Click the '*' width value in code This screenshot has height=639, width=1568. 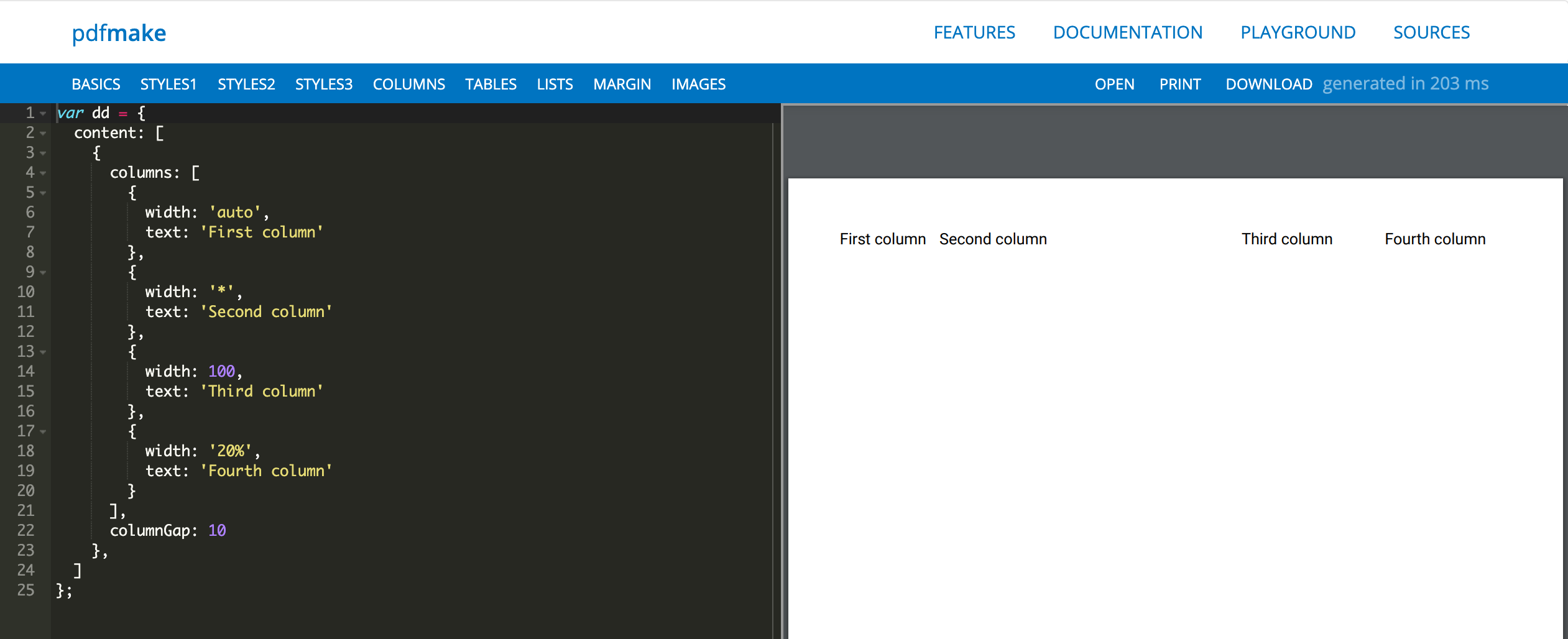[221, 292]
